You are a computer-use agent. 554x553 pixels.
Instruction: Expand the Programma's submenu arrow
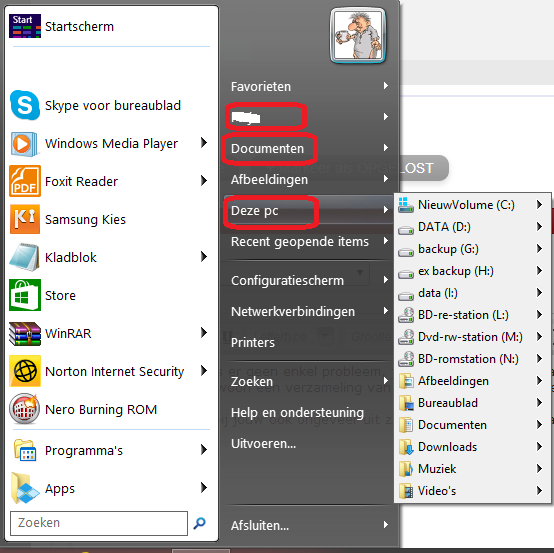(204, 450)
